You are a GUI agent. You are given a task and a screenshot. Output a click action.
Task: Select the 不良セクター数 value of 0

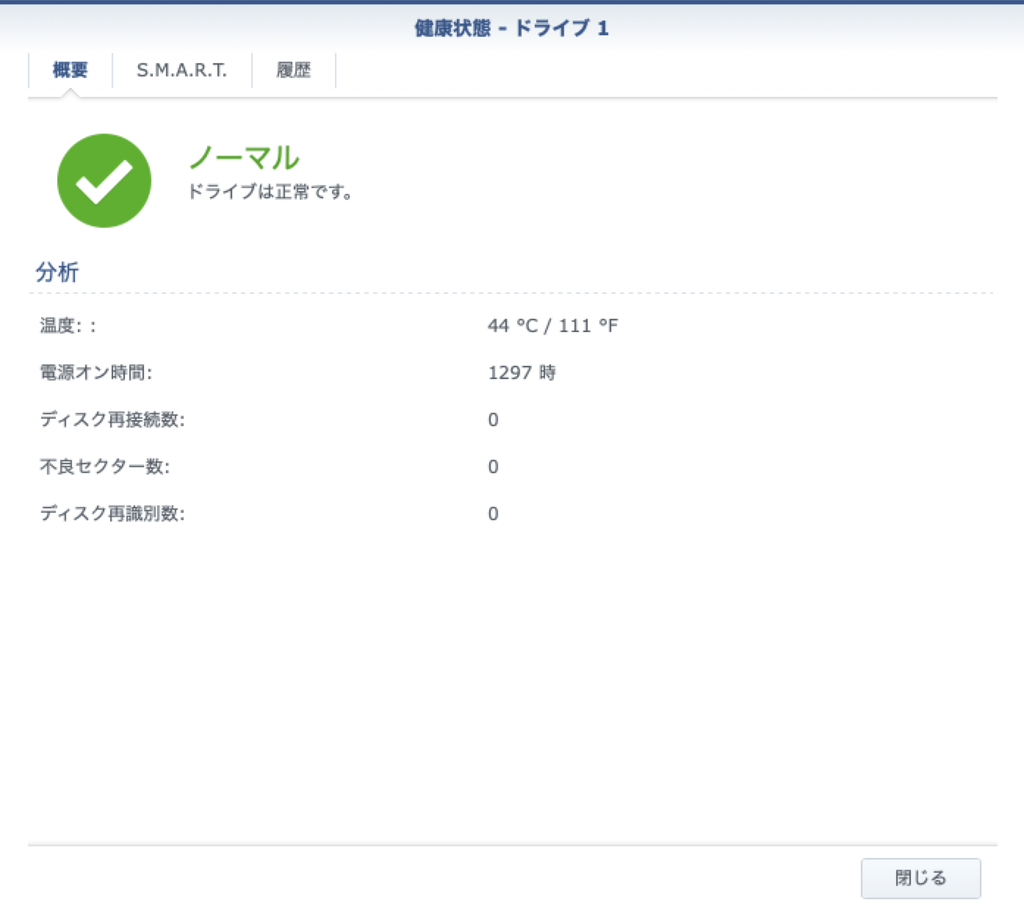click(493, 467)
